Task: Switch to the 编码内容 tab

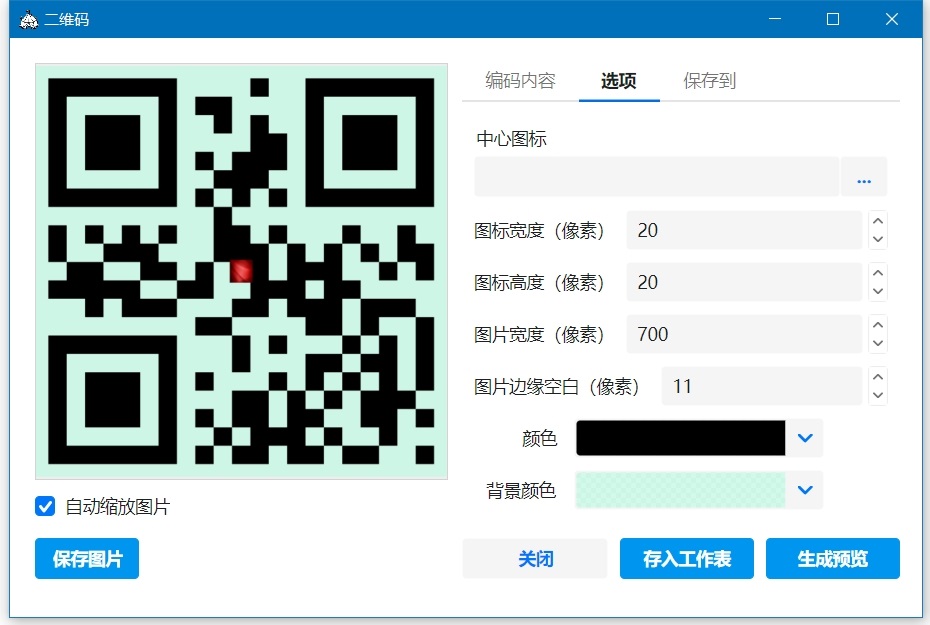Action: (x=520, y=80)
